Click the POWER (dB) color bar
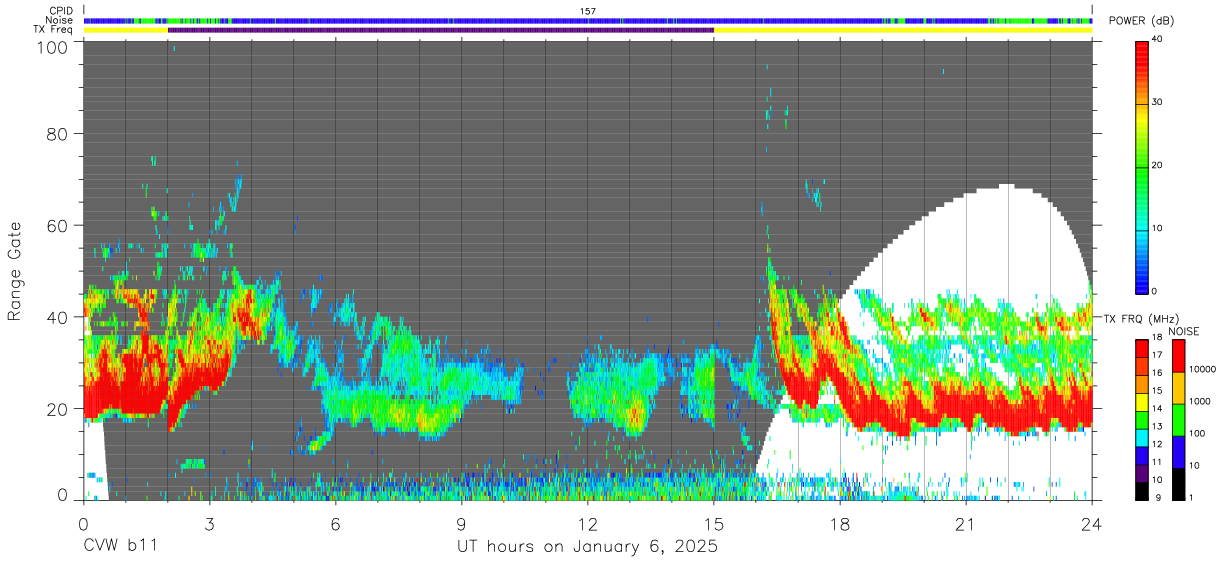Viewport: 1228px width, 567px height. [x=1143, y=166]
